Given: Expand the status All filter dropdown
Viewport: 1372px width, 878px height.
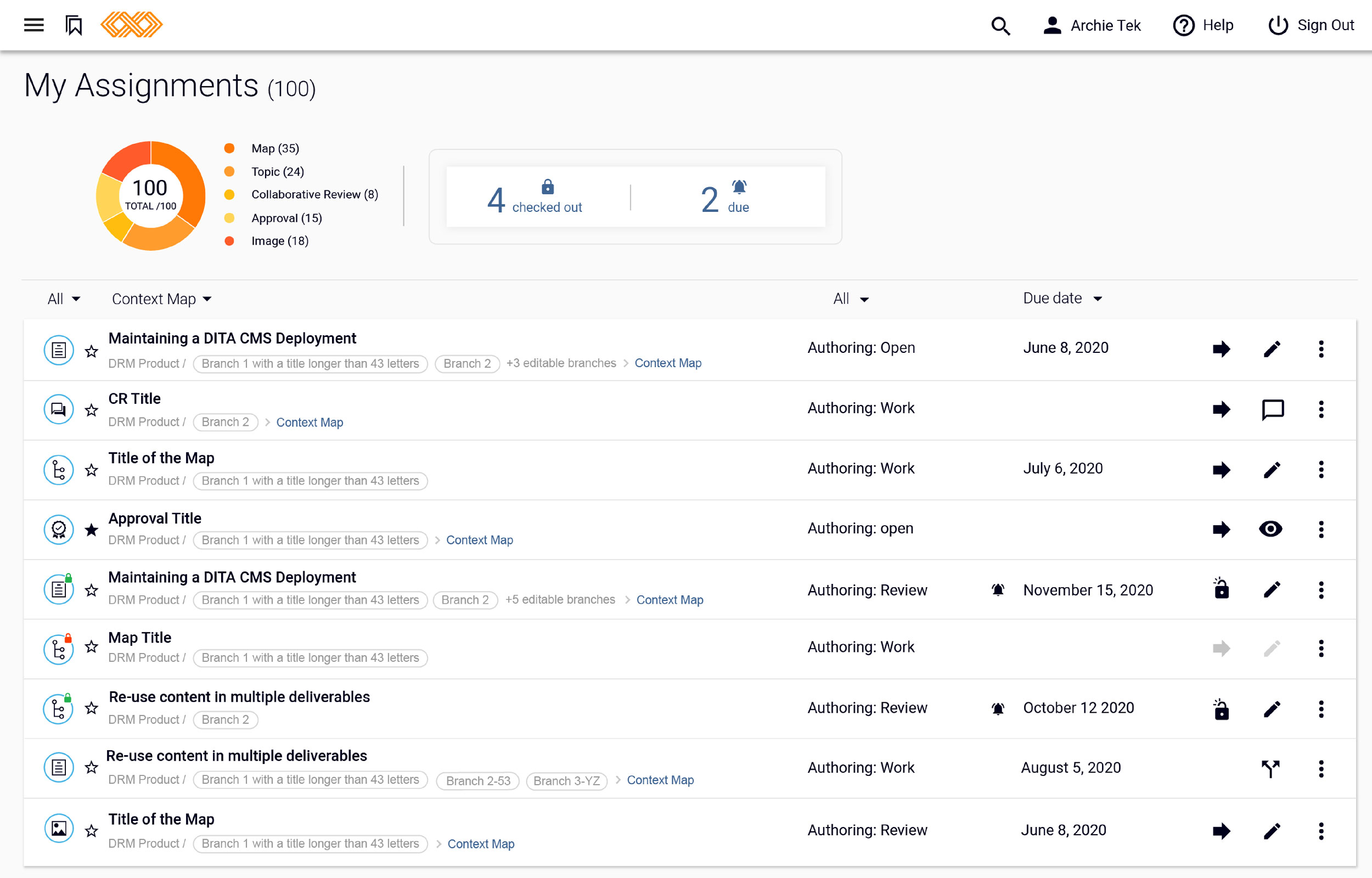Looking at the screenshot, I should (x=851, y=299).
